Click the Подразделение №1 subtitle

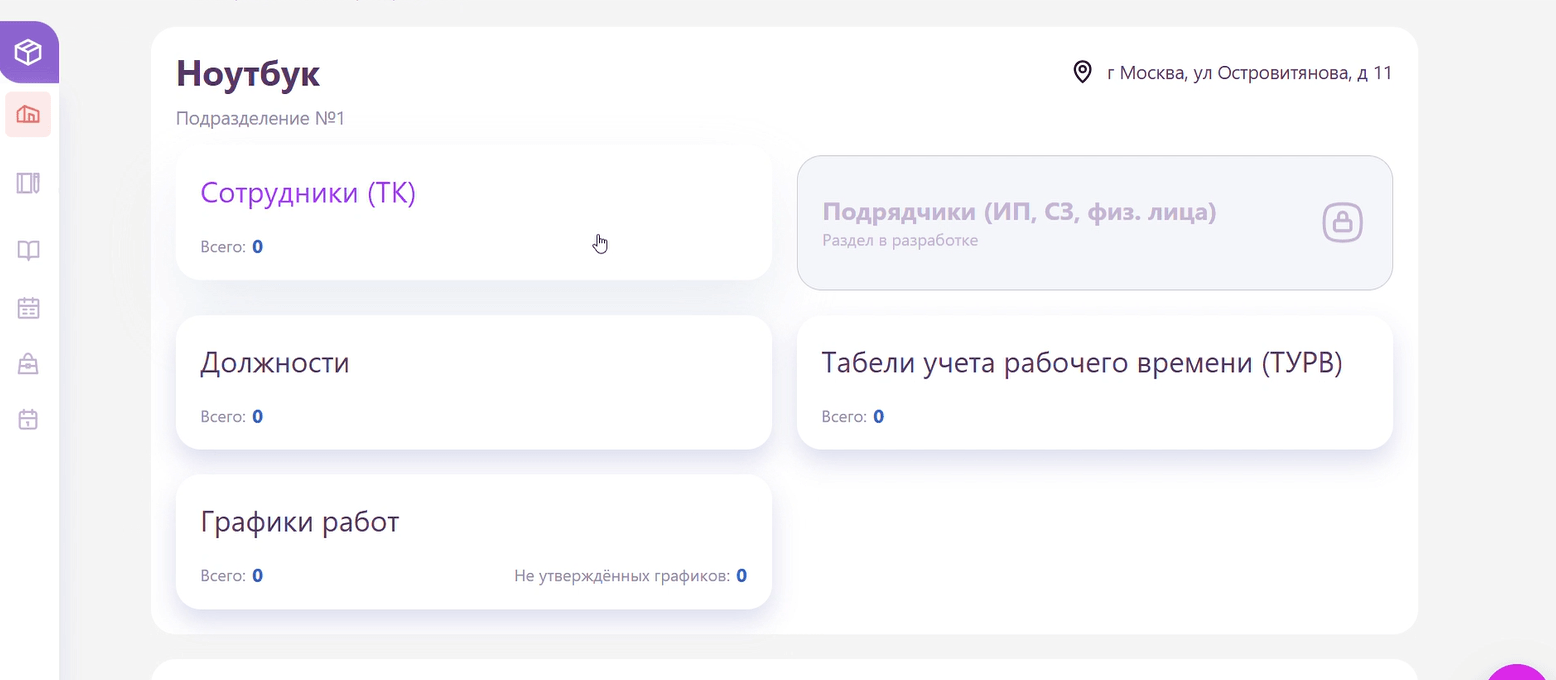click(x=260, y=118)
